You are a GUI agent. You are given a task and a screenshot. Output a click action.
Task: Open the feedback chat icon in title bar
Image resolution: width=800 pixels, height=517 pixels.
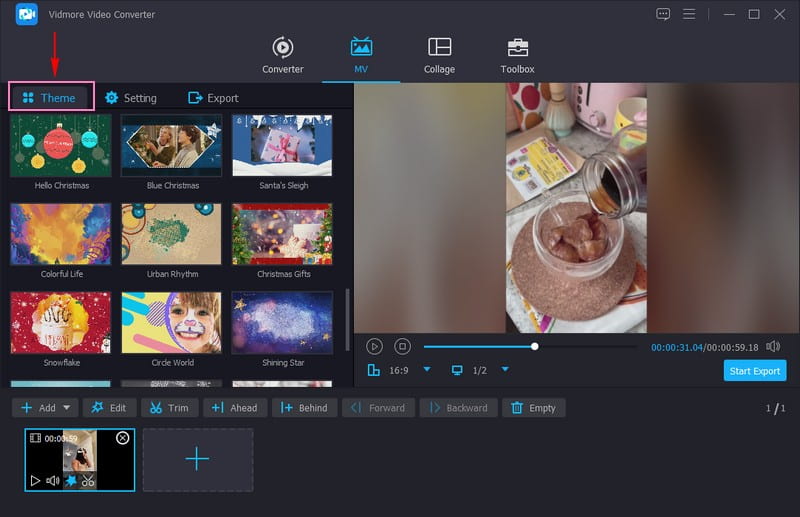tap(663, 14)
